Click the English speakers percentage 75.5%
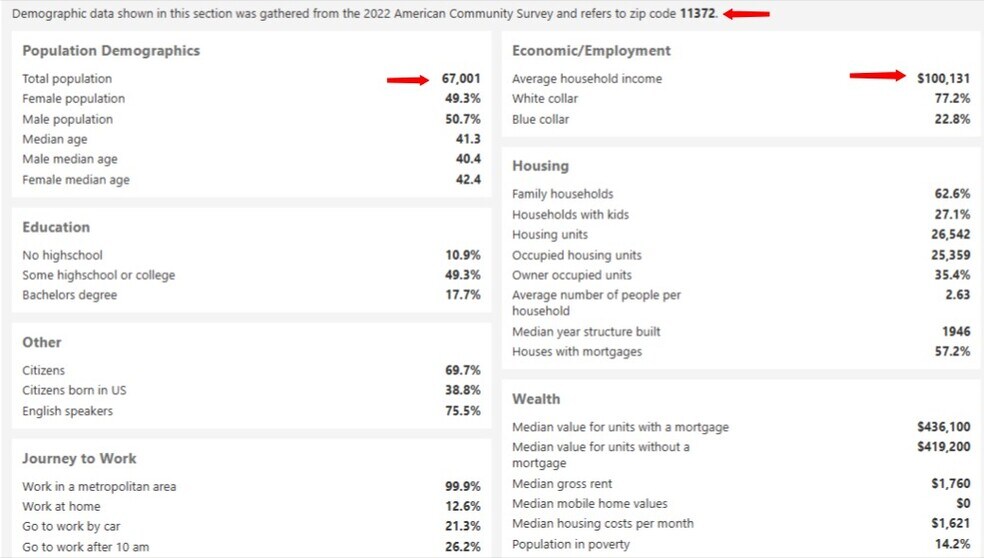The image size is (984, 558). pos(463,411)
